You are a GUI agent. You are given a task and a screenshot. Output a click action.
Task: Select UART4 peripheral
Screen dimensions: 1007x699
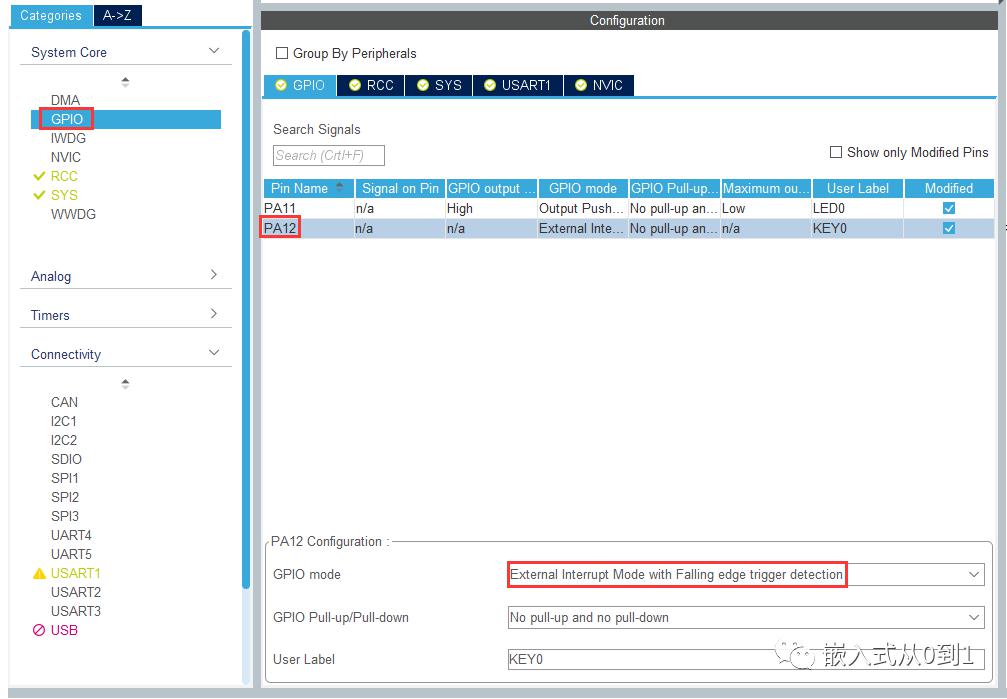click(x=71, y=535)
